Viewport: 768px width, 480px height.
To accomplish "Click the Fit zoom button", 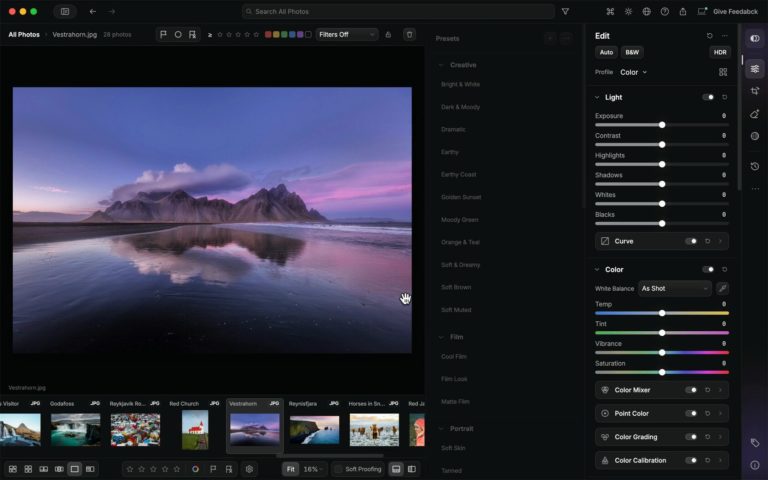I will click(290, 469).
